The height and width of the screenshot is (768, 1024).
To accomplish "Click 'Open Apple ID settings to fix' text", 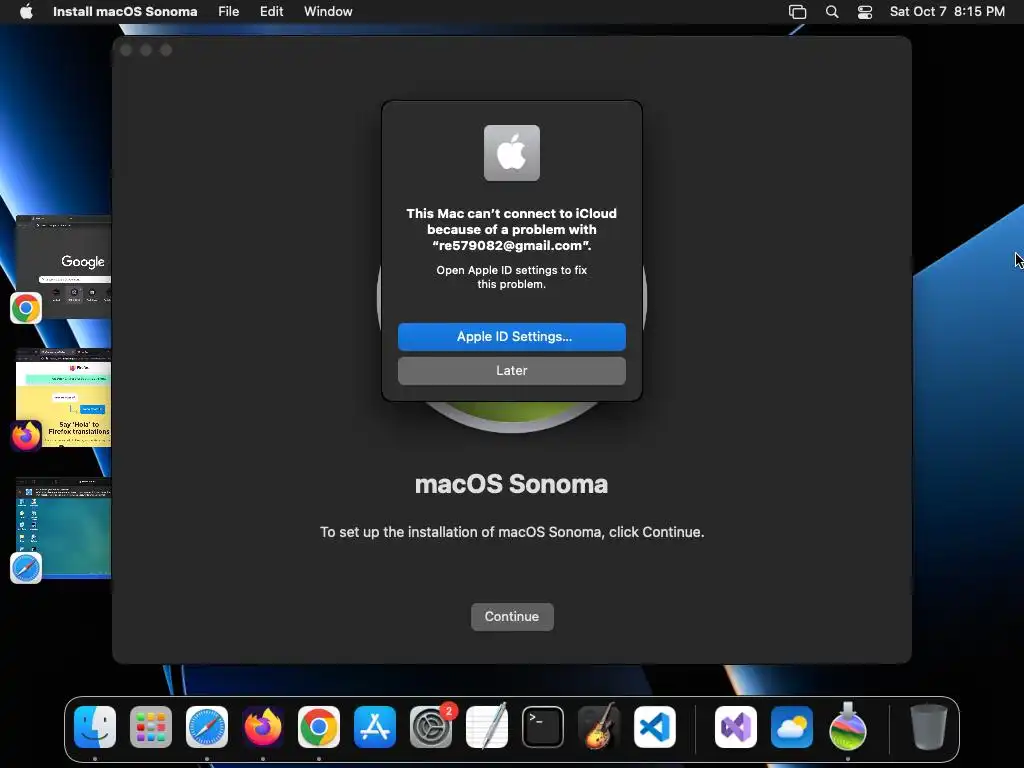I will pos(511,277).
